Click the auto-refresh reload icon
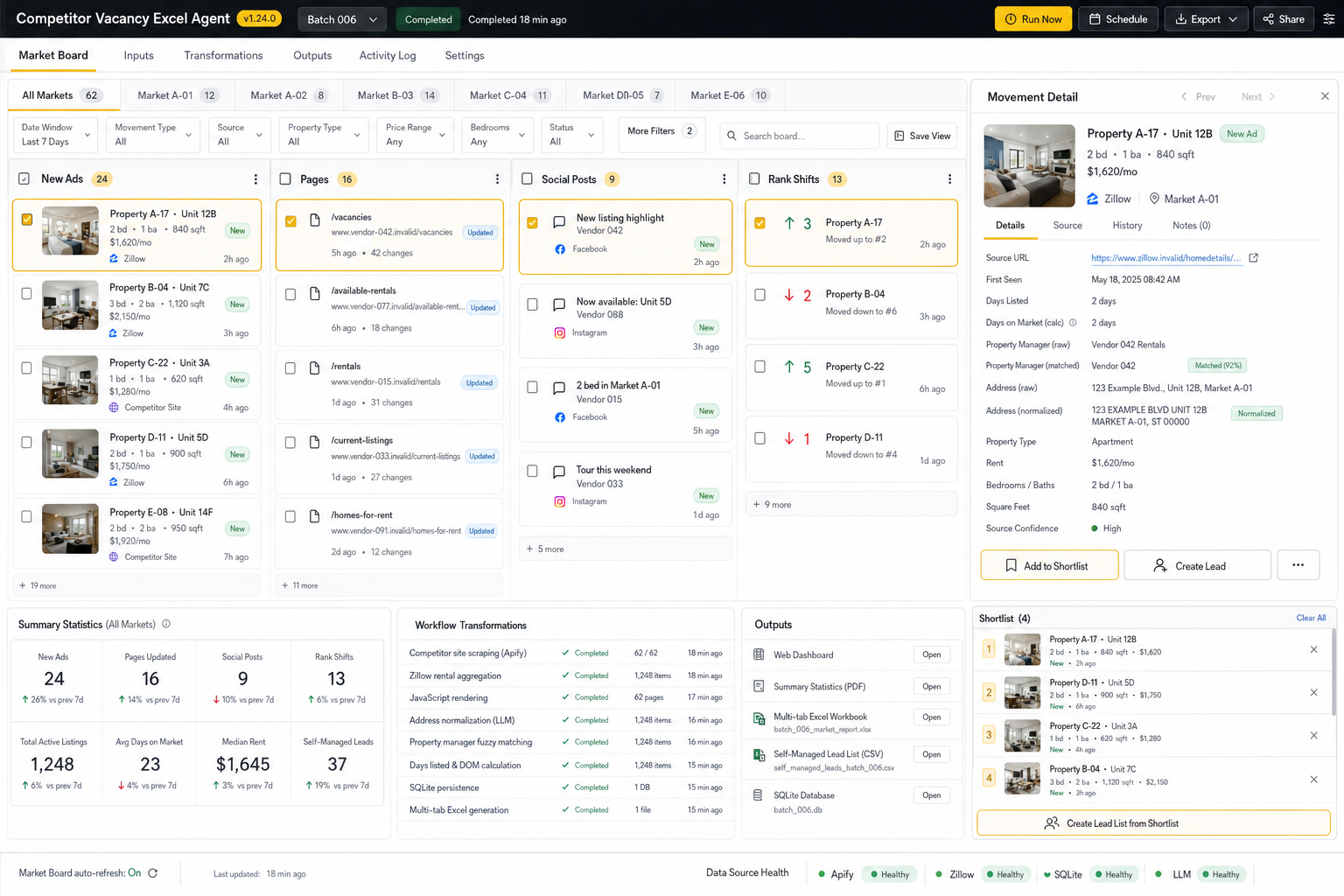 (153, 873)
